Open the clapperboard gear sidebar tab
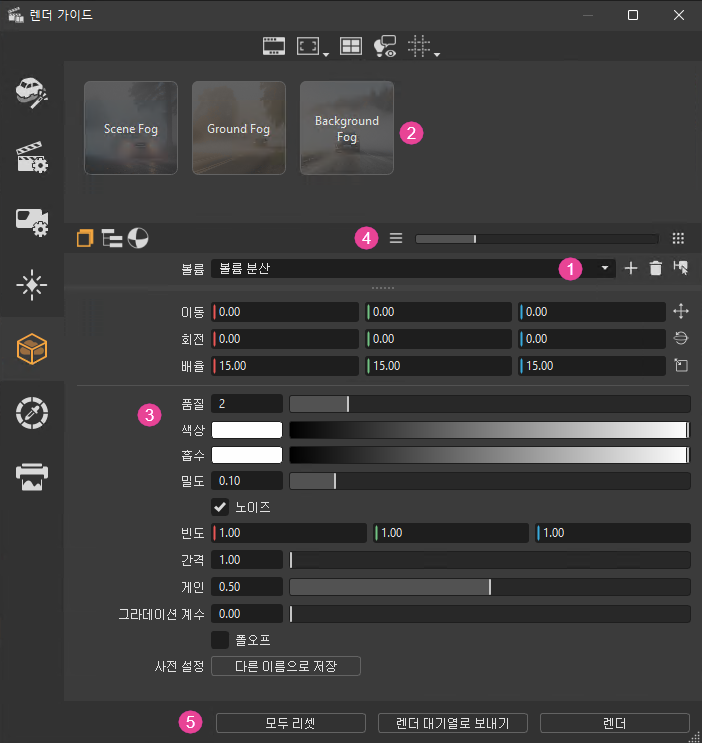This screenshot has width=702, height=743. (32, 157)
